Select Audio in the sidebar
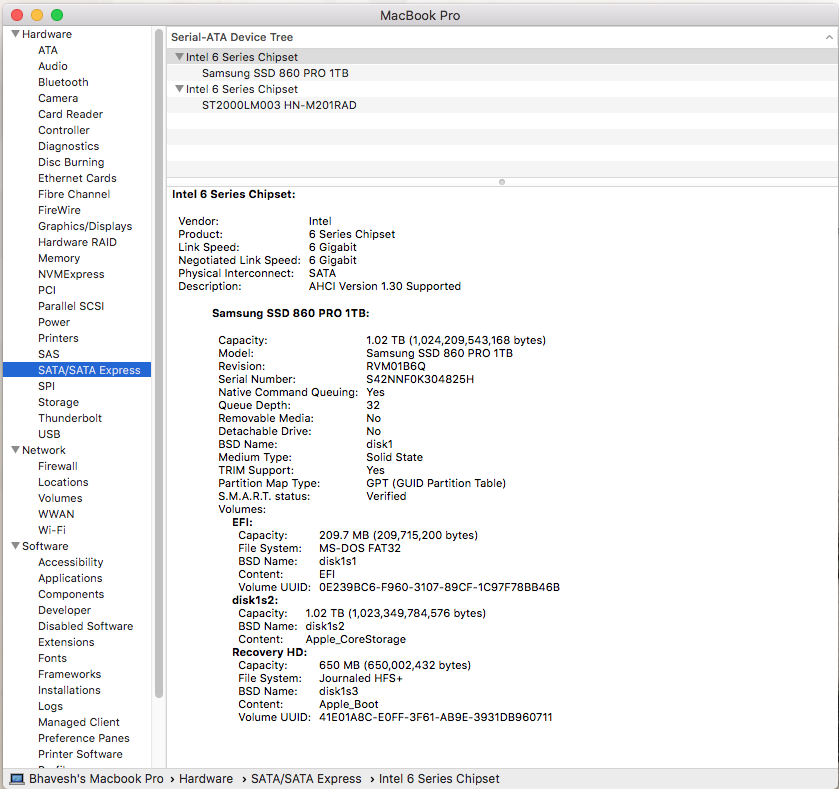 pyautogui.click(x=52, y=66)
